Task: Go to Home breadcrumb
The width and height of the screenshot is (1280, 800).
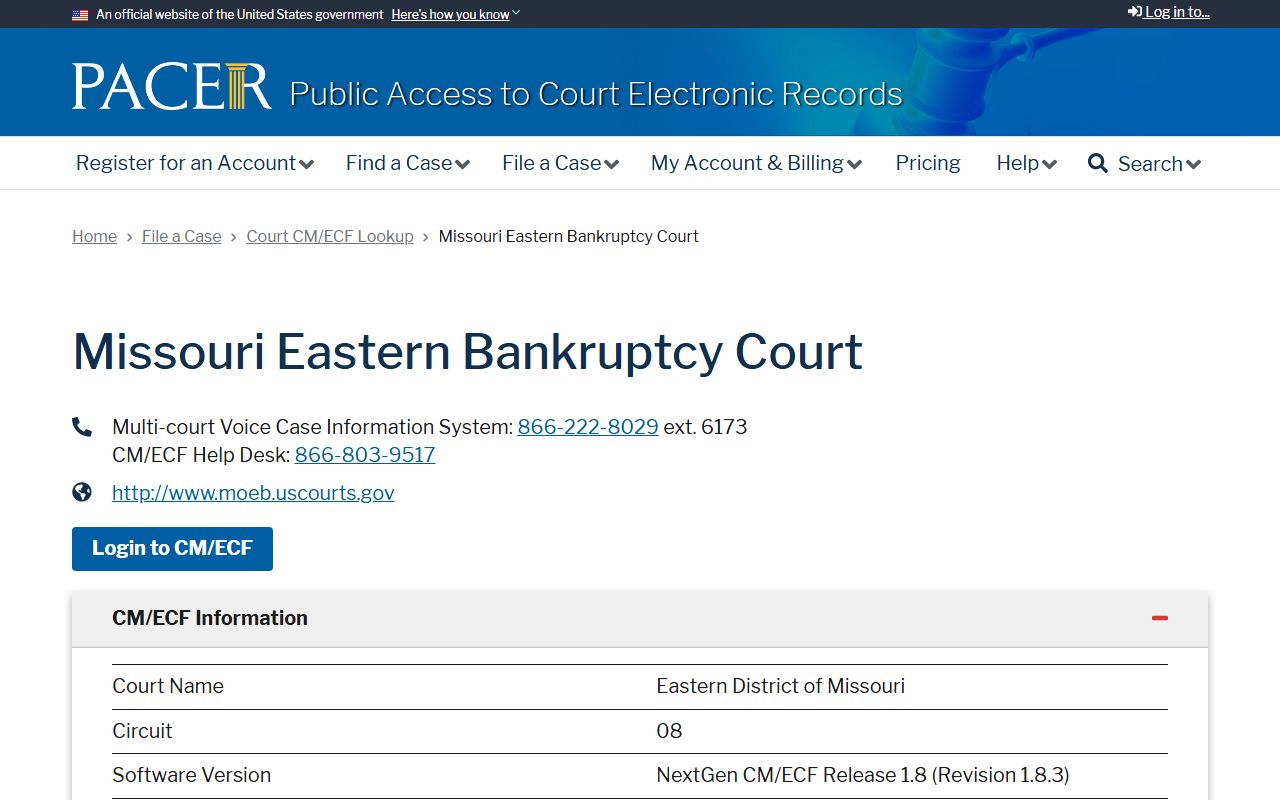Action: [94, 236]
